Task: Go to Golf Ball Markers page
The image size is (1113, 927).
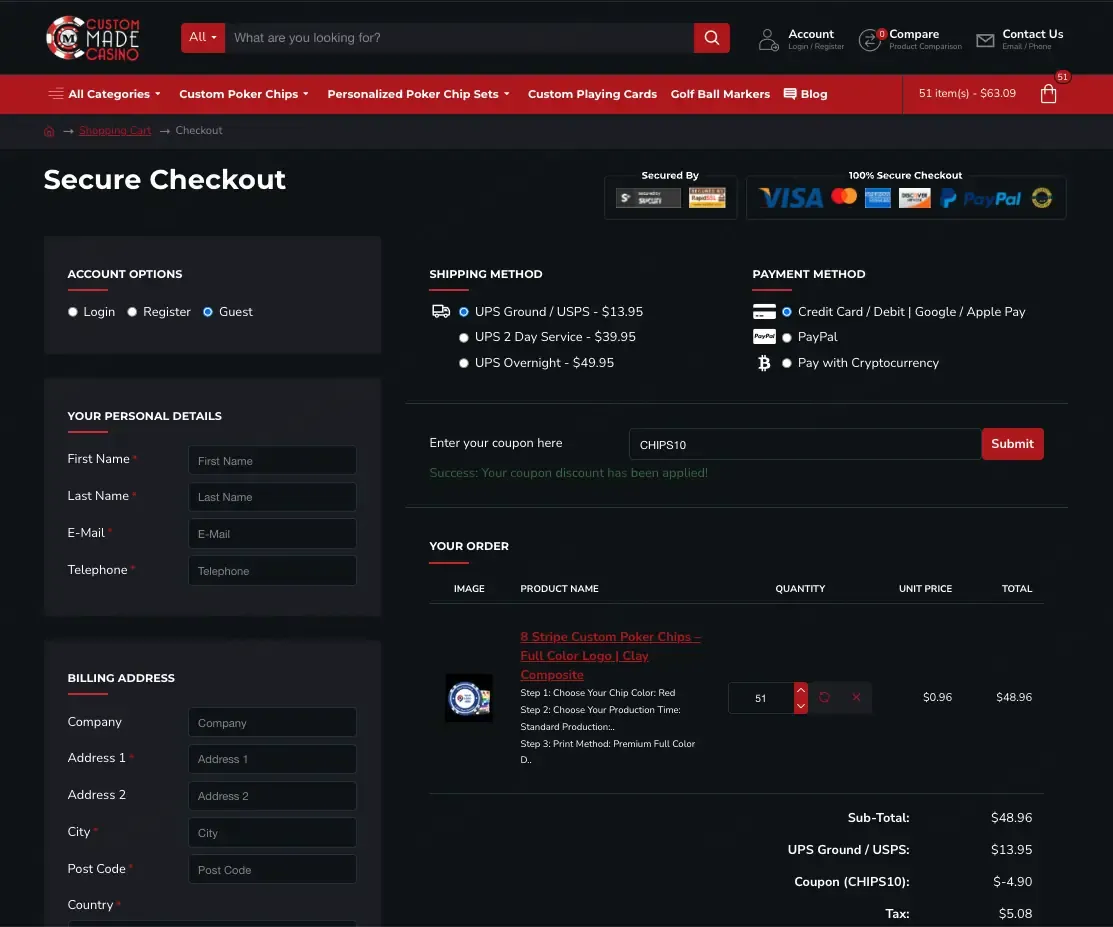Action: coord(720,94)
